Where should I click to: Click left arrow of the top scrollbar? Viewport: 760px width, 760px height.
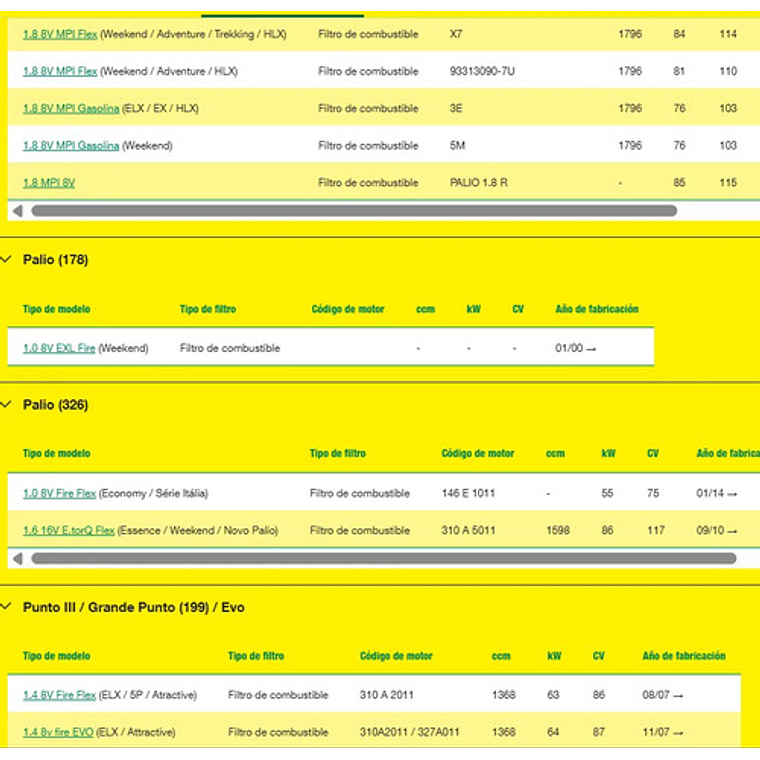(17, 211)
